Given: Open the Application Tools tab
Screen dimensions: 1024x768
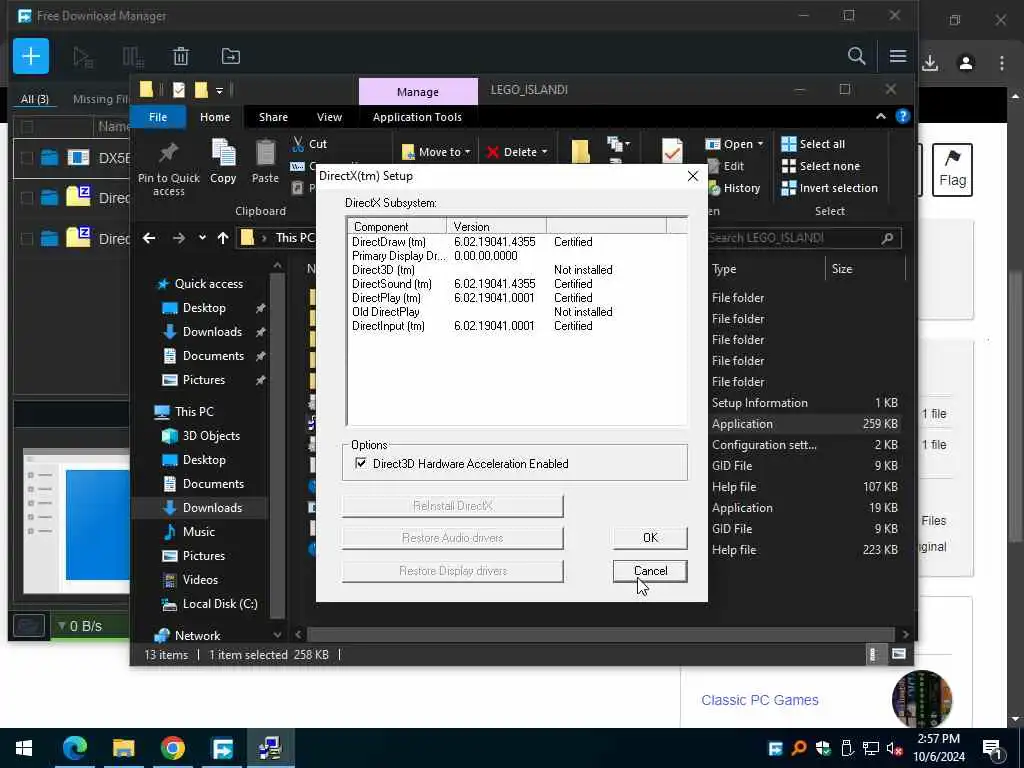Looking at the screenshot, I should tap(417, 117).
